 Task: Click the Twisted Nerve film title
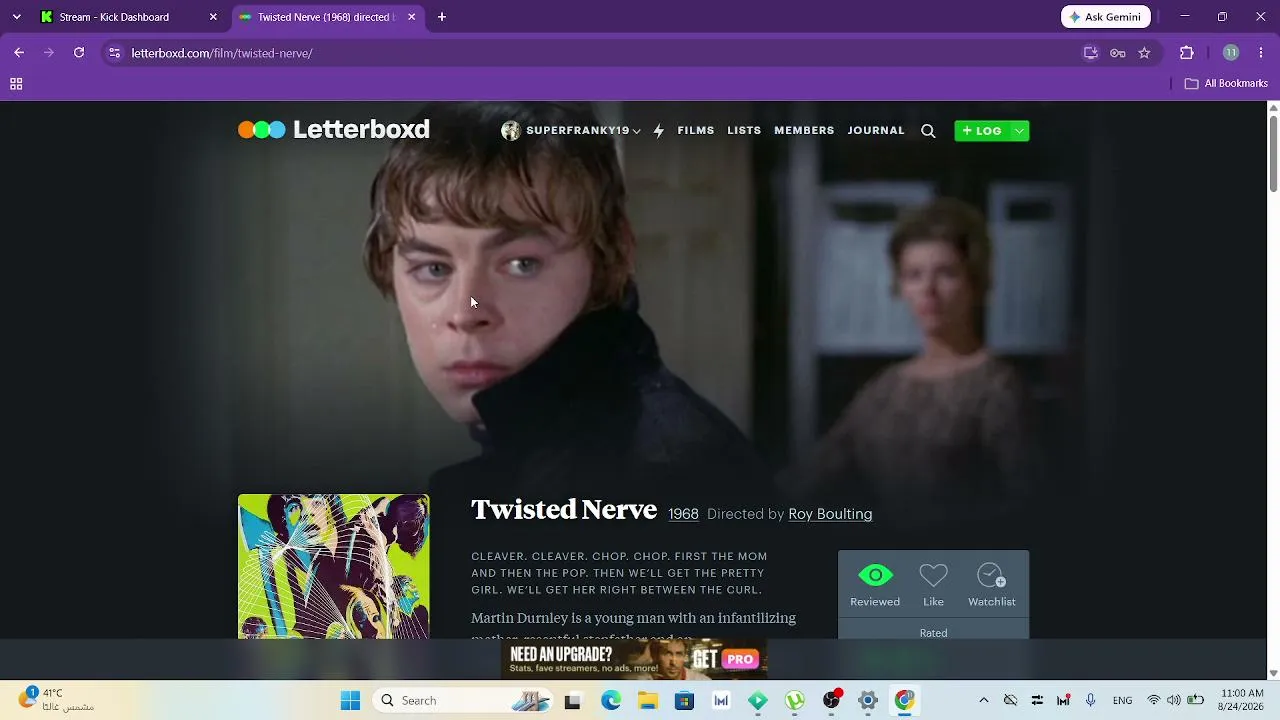[564, 510]
